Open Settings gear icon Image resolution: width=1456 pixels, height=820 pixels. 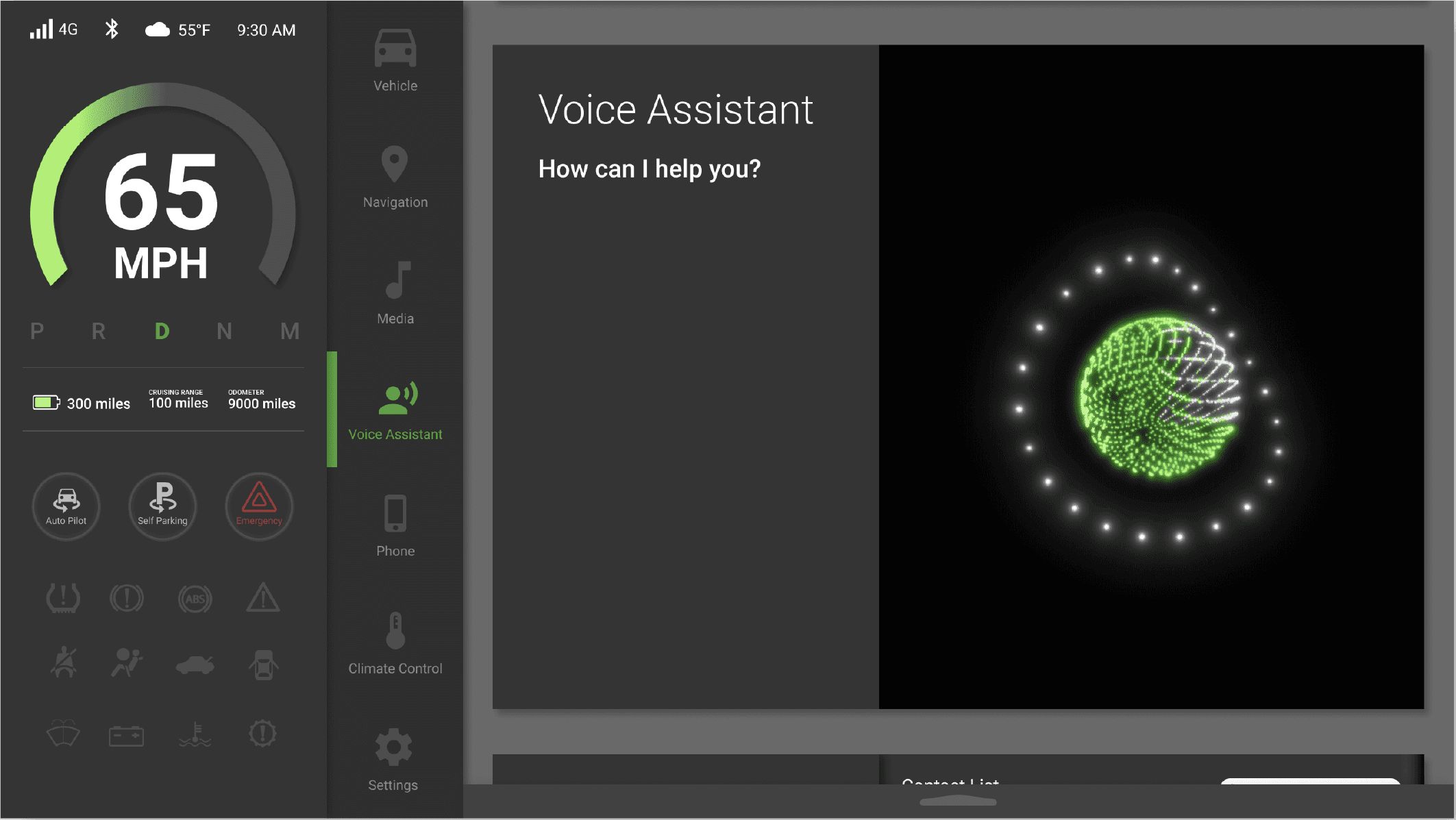click(x=393, y=759)
